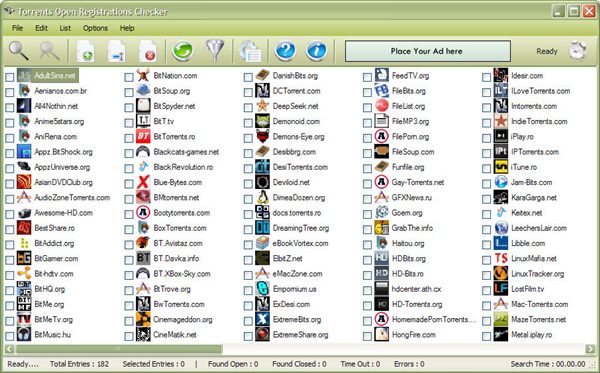
Task: Click the blue info icon
Action: (x=316, y=51)
